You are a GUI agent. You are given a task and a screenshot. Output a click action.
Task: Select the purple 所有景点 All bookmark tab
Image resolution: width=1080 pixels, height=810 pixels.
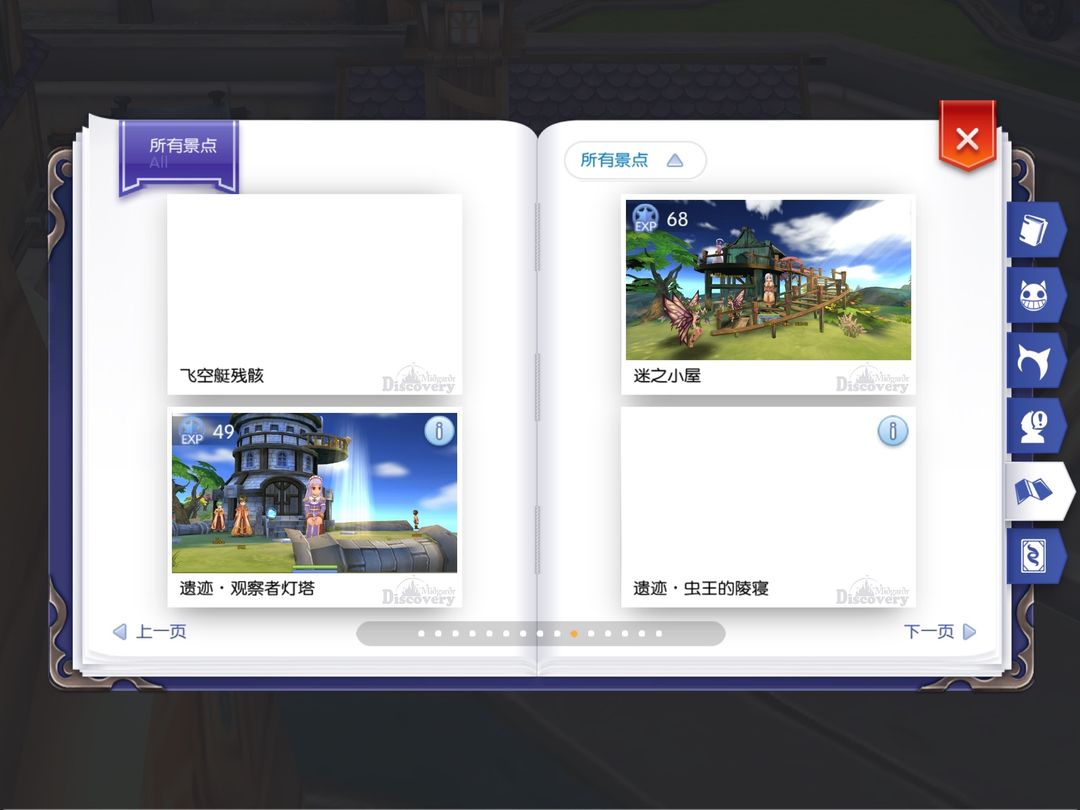[x=179, y=156]
